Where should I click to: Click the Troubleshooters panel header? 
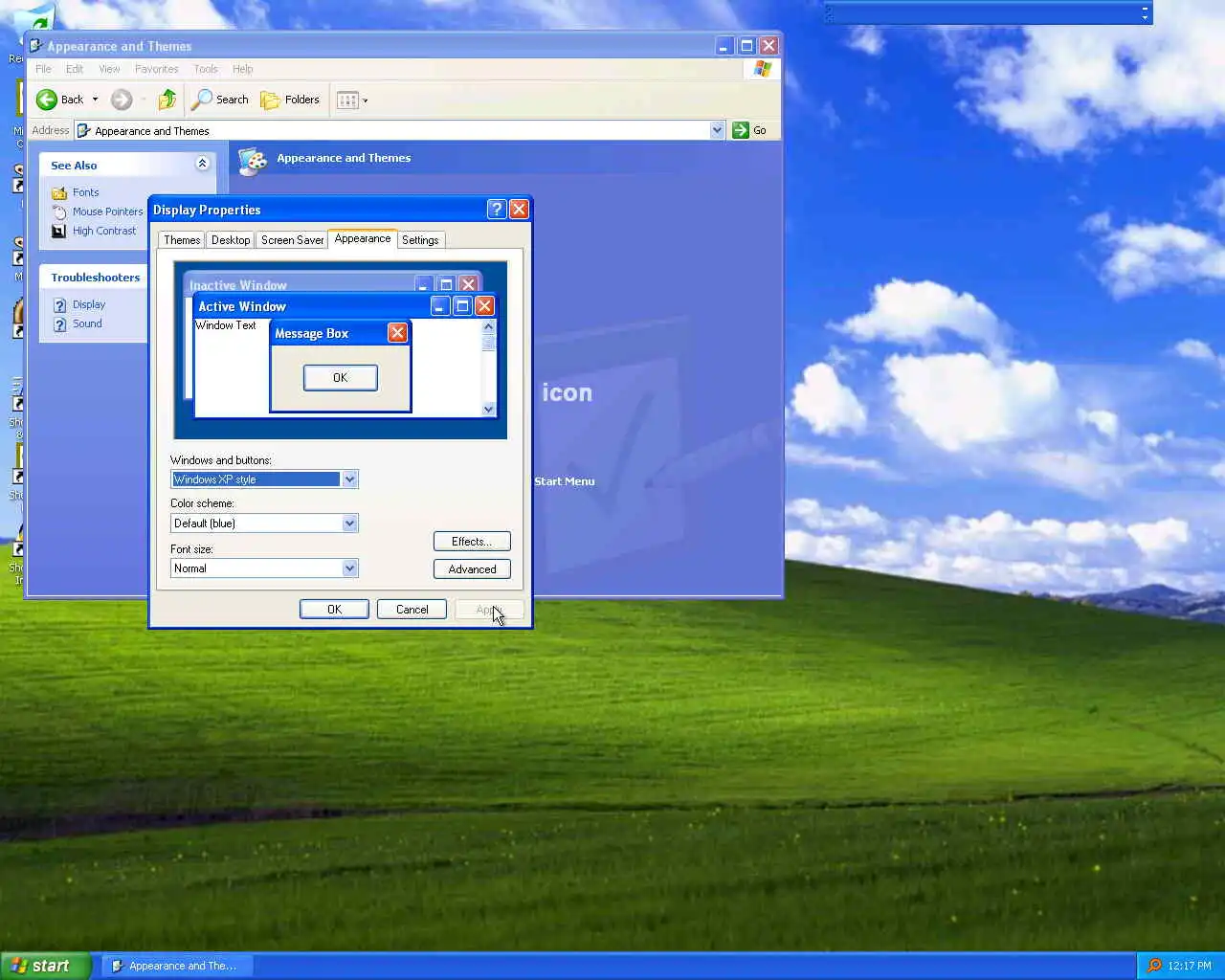click(95, 278)
